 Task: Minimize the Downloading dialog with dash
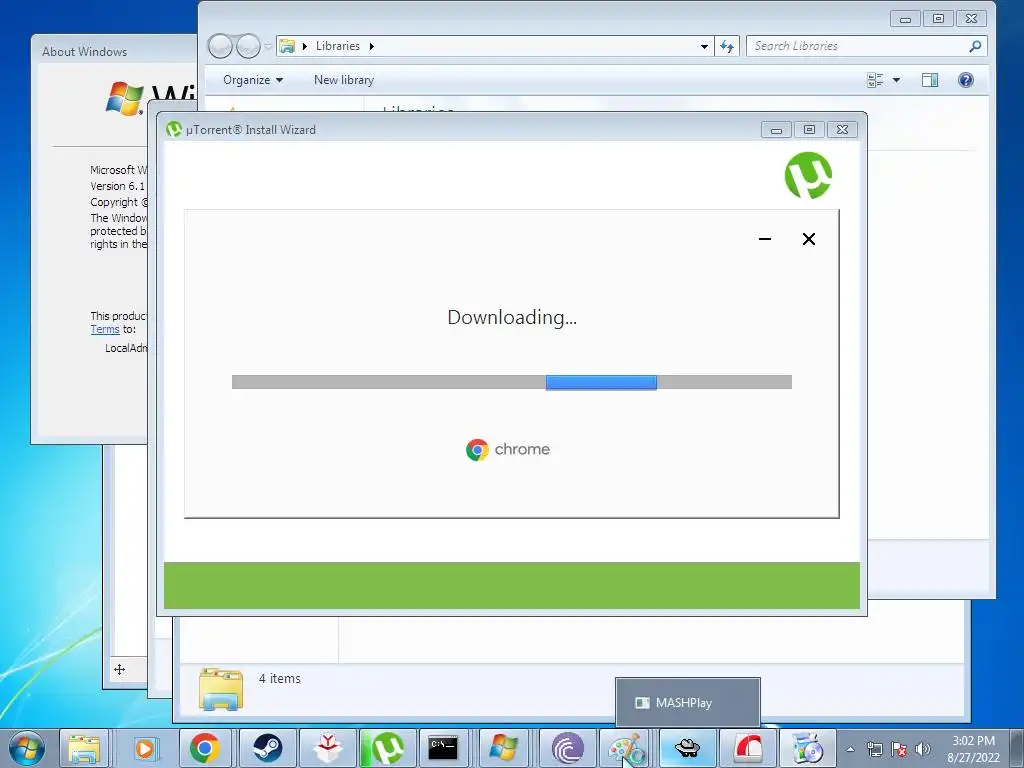765,239
